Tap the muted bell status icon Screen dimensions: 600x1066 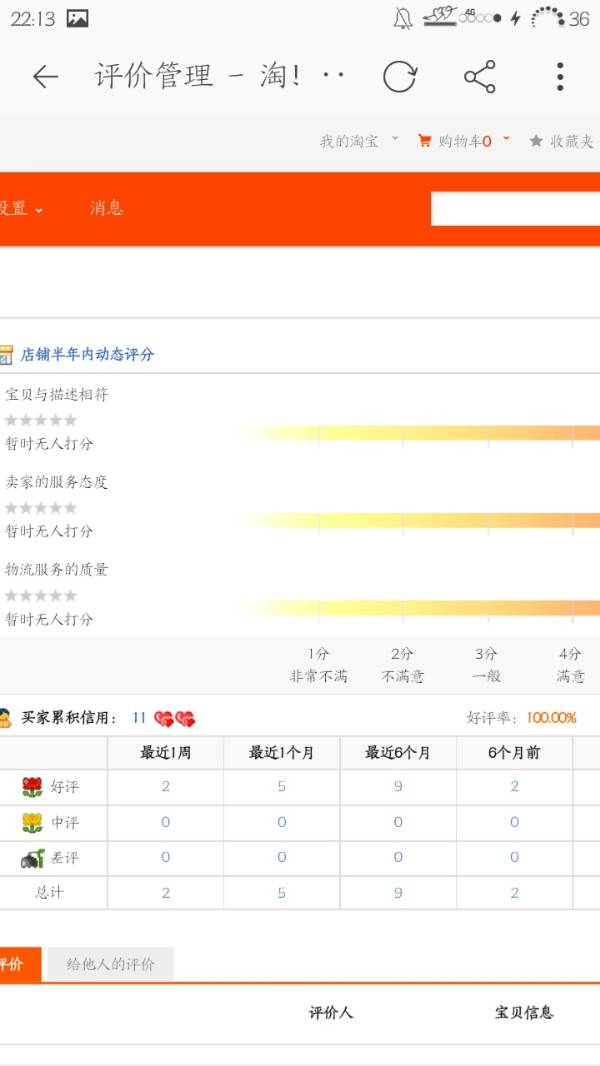(x=402, y=18)
